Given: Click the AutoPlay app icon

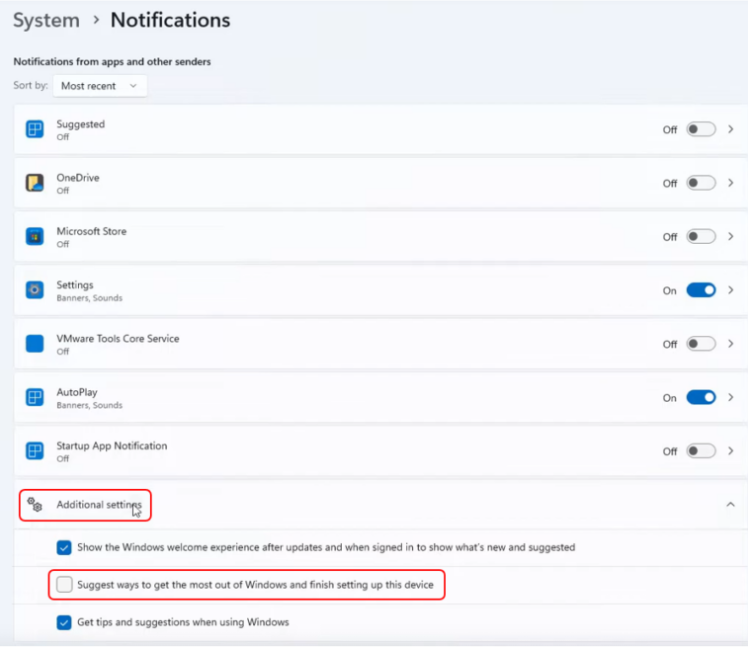Looking at the screenshot, I should 34,397.
